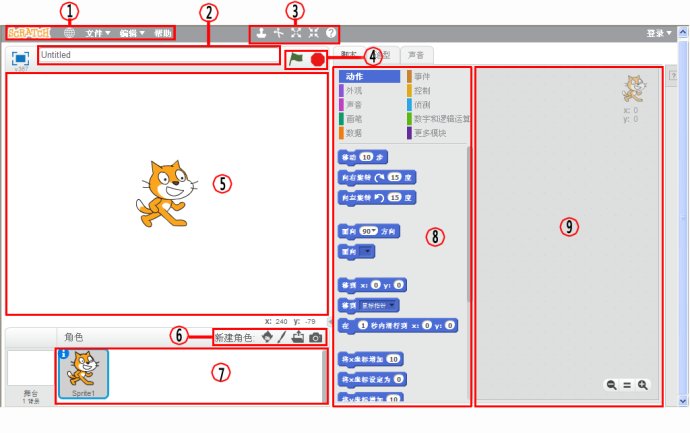This screenshot has width=690, height=433.
Task: Toggle full-screen stage mode icon
Action: tap(20, 59)
